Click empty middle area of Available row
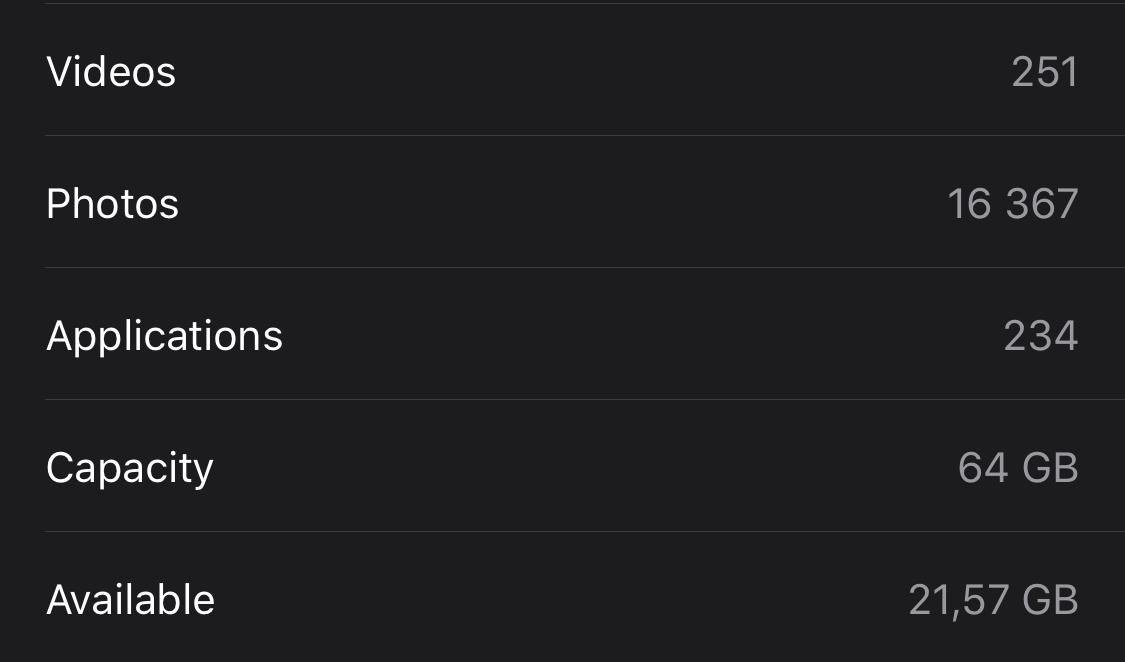 560,598
